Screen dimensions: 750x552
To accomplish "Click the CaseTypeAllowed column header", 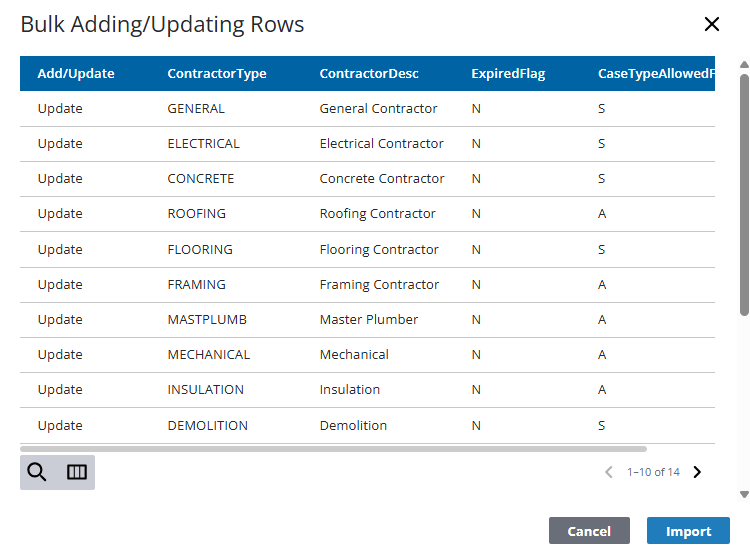I will point(655,73).
